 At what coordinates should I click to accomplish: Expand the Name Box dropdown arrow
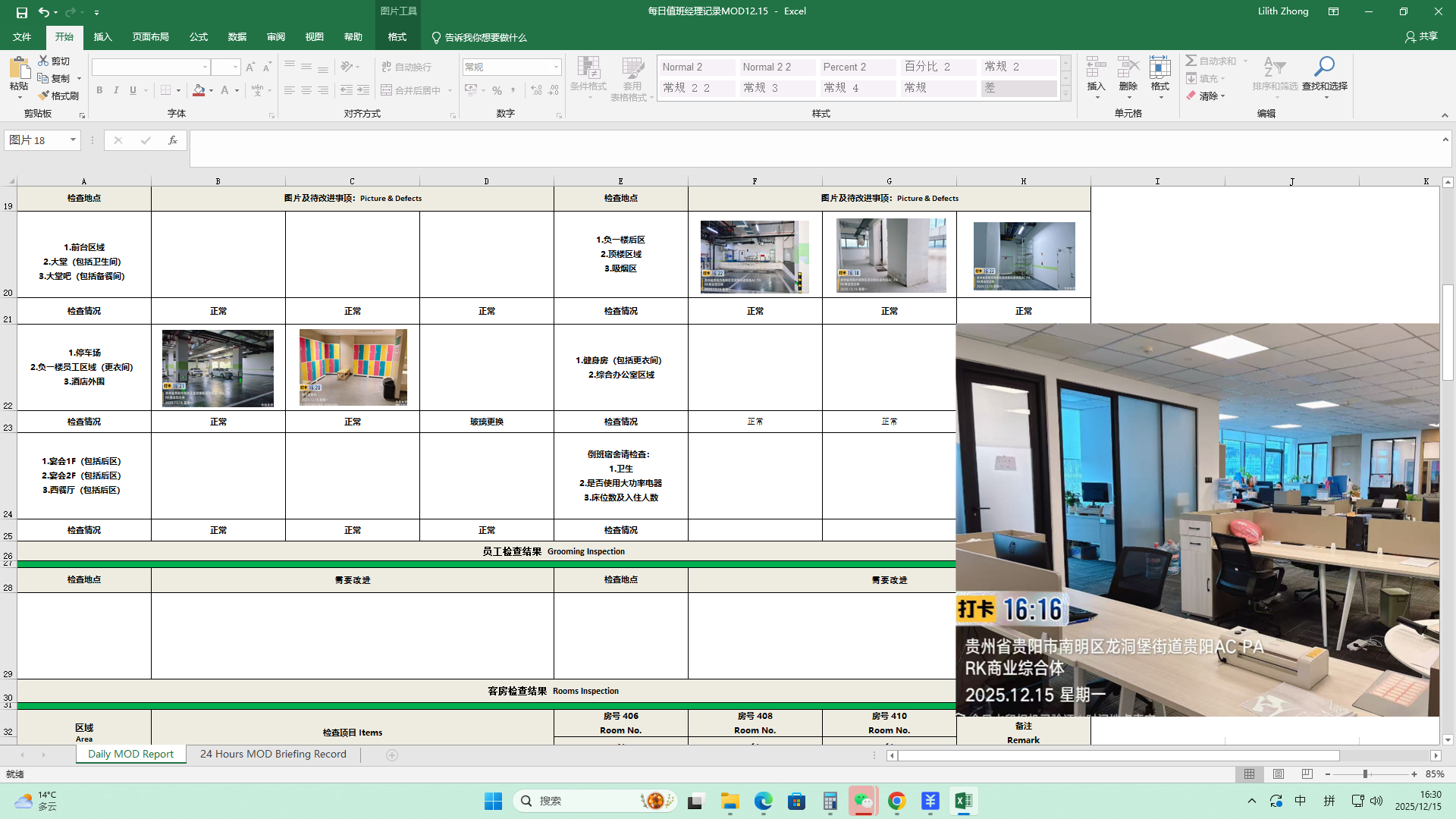coord(73,140)
